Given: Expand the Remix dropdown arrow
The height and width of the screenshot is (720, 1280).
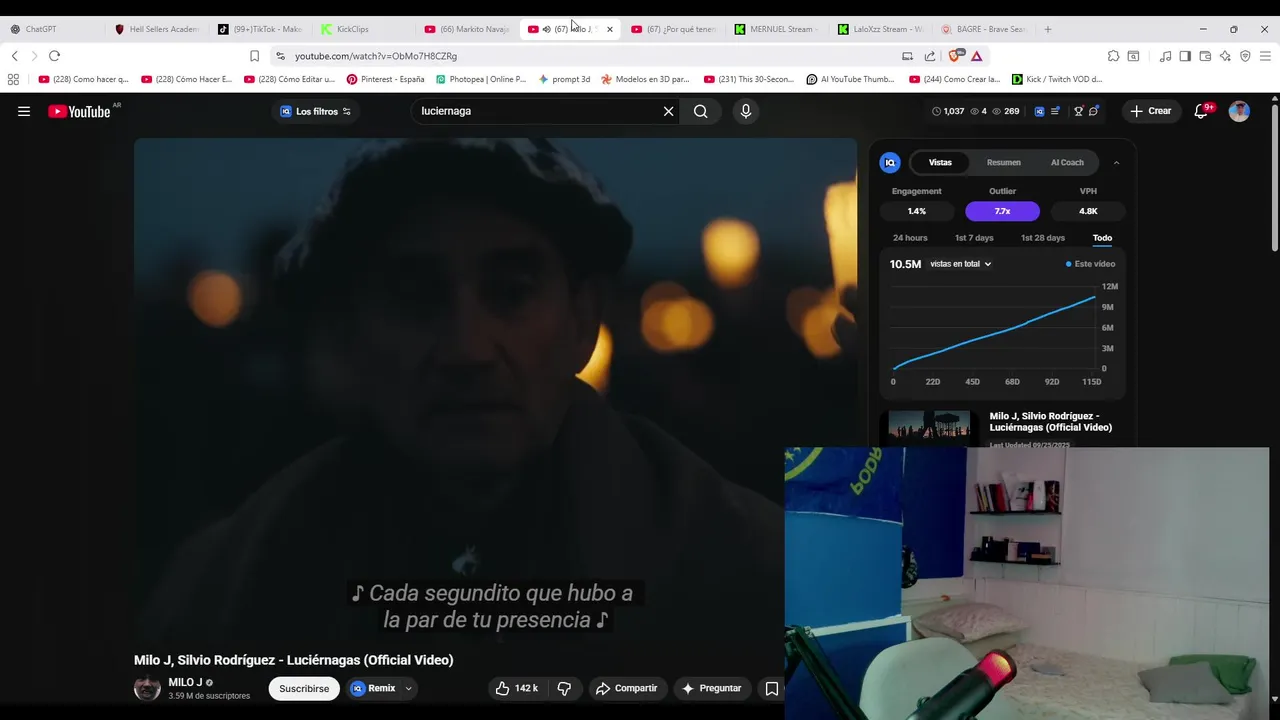Looking at the screenshot, I should point(408,688).
